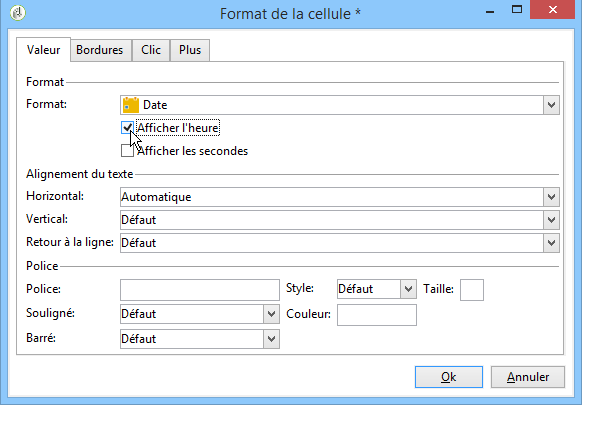Go to the Plus tab

189,50
